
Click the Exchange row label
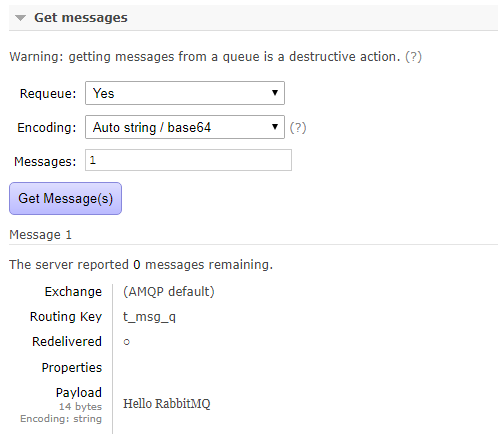73,292
